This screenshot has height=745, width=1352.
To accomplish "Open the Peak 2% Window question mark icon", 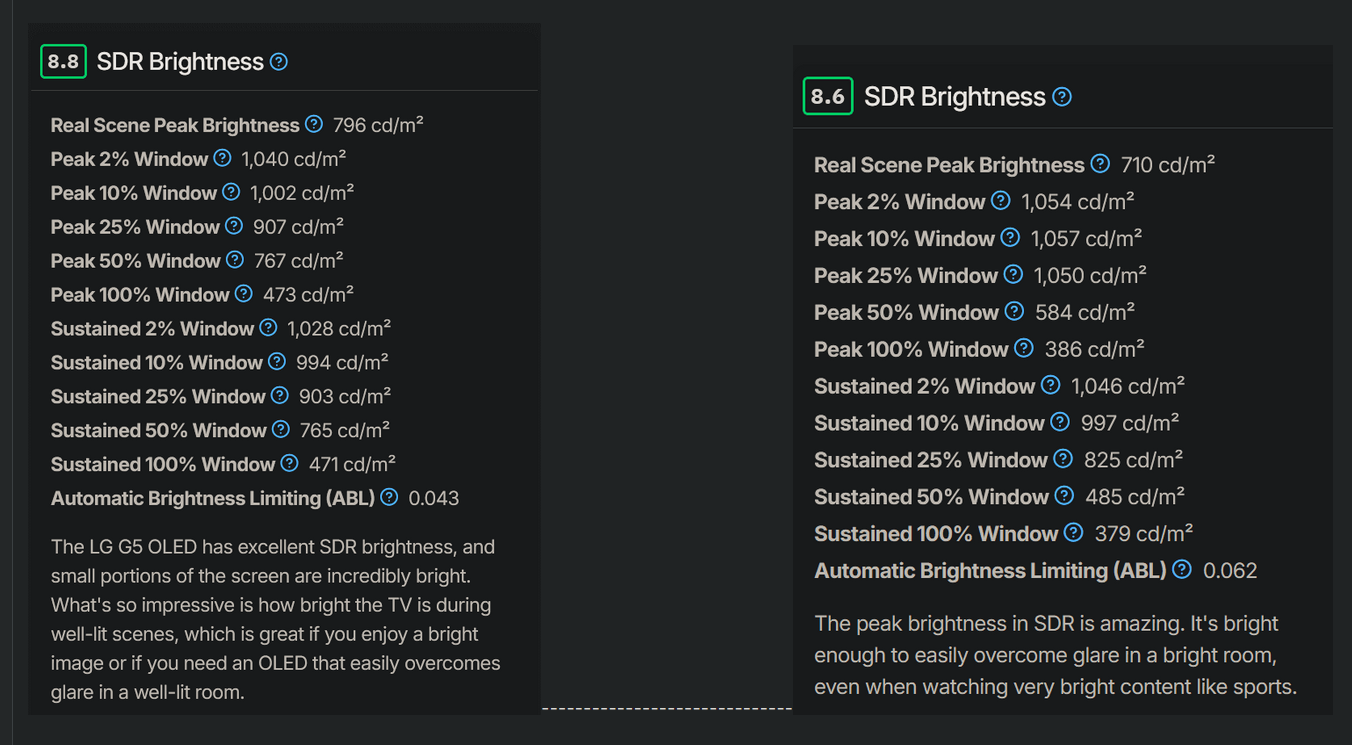I will pos(222,158).
